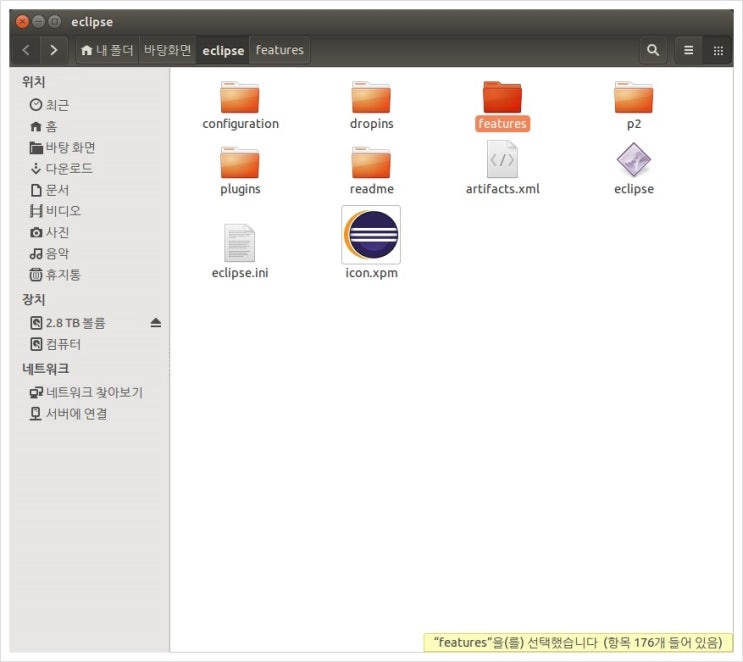Open the plugins folder

[240, 163]
